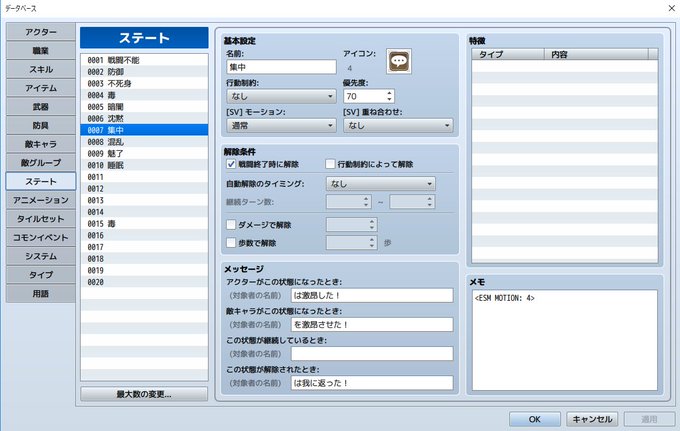This screenshot has width=680, height=431.
Task: Select state 0002 防御
Action: [144, 72]
